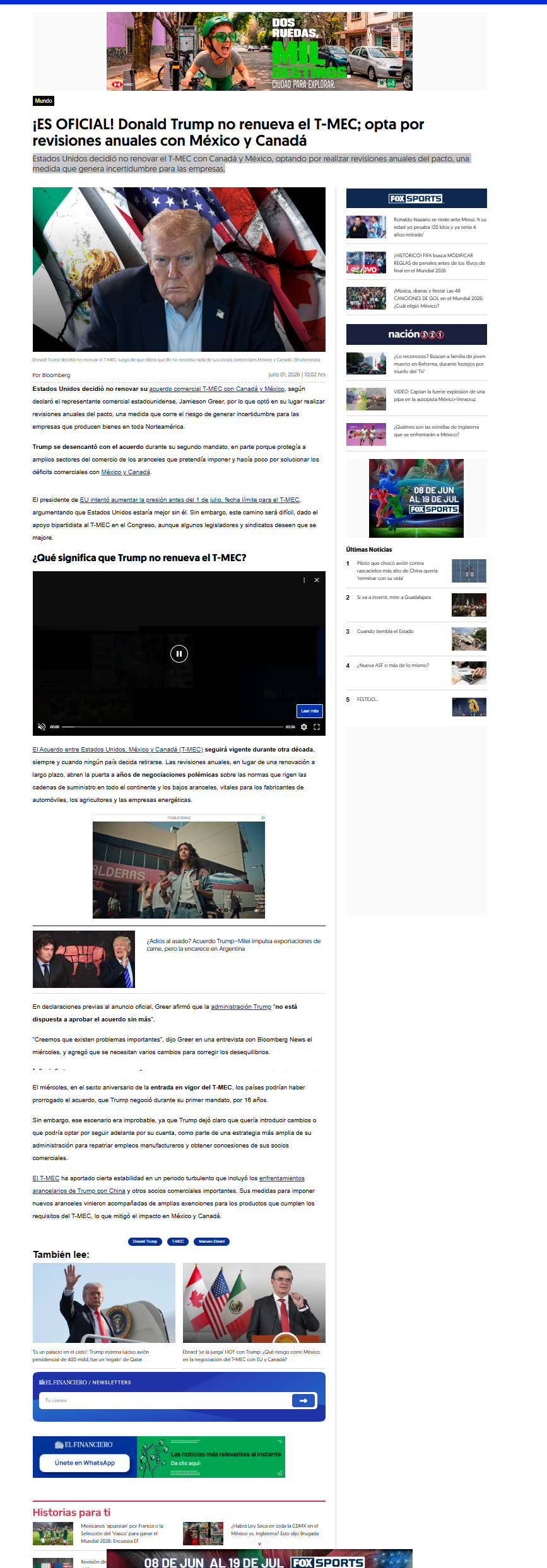Open 'Las noticias más relevantes' WhatsApp banner
The width and height of the screenshot is (547, 1568).
click(x=211, y=1457)
